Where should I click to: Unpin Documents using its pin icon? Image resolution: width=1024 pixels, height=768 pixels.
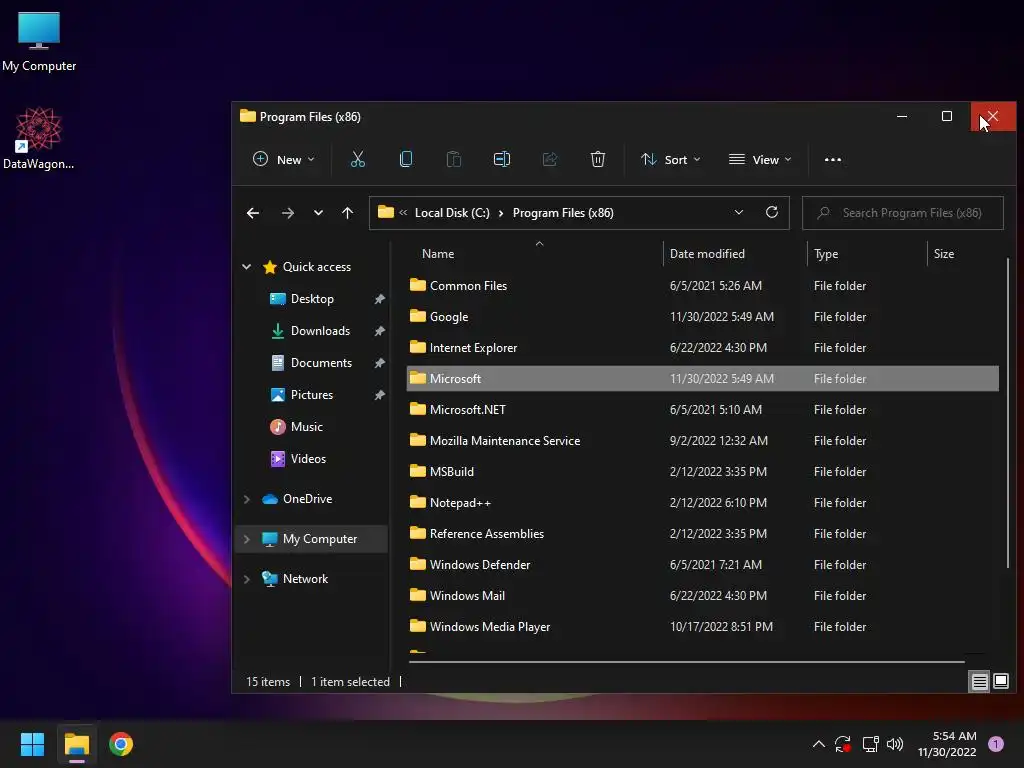click(x=379, y=363)
